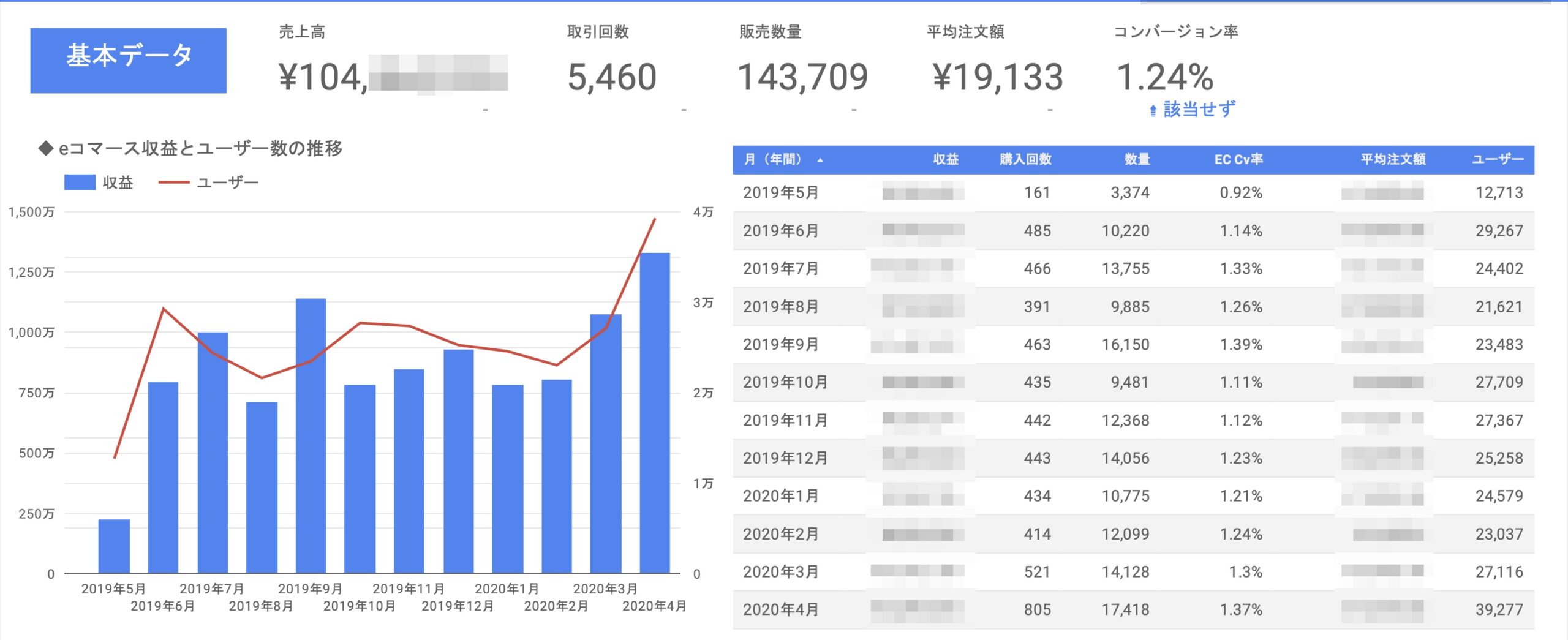1568x640 pixels.
Task: Sort table by 収益 column header
Action: click(945, 160)
